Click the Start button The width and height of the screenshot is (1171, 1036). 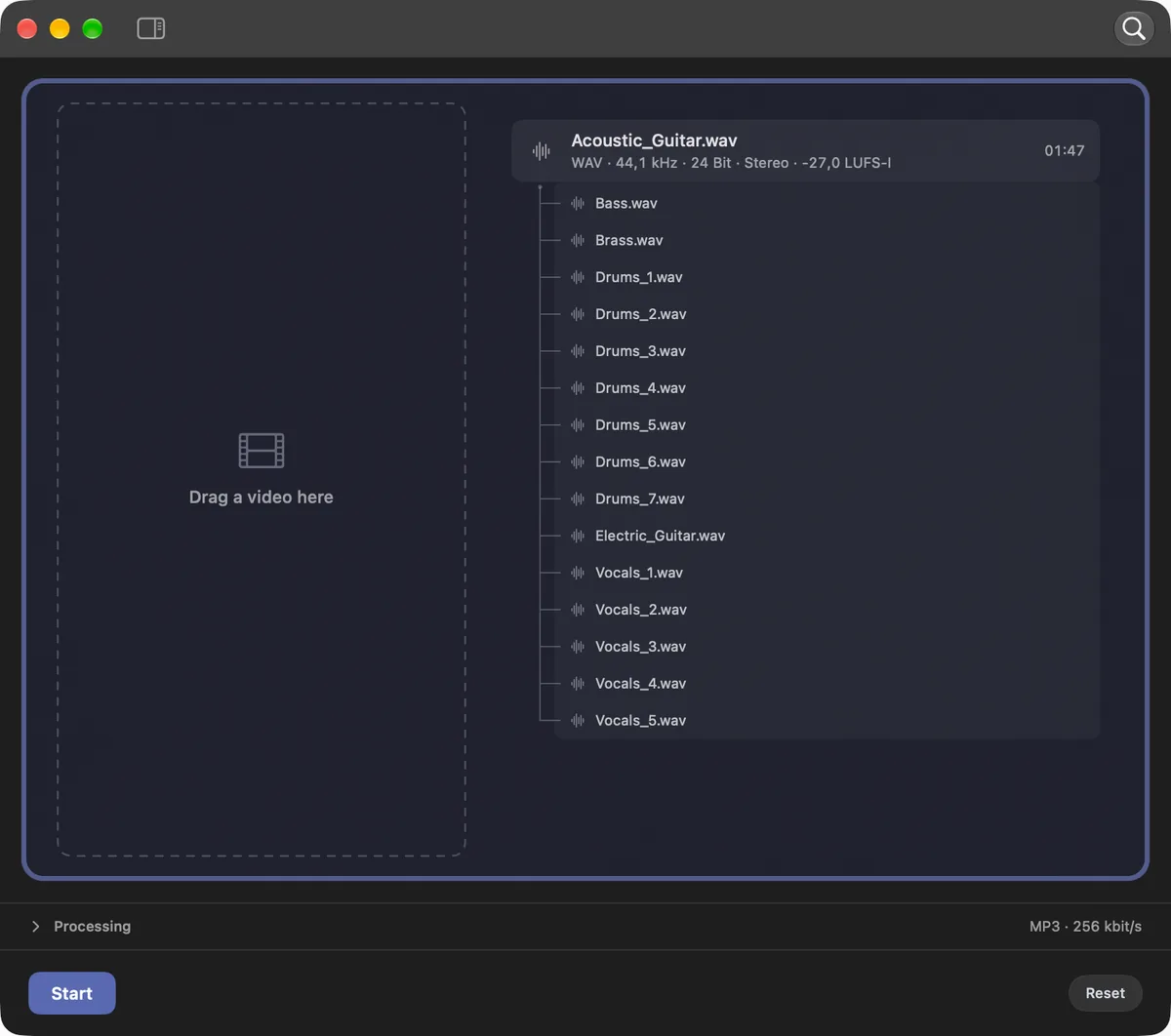[x=72, y=993]
